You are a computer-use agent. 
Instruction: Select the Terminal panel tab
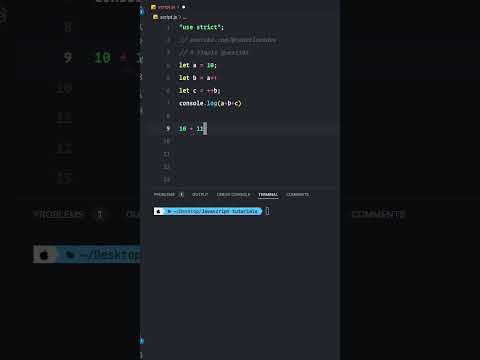point(268,195)
